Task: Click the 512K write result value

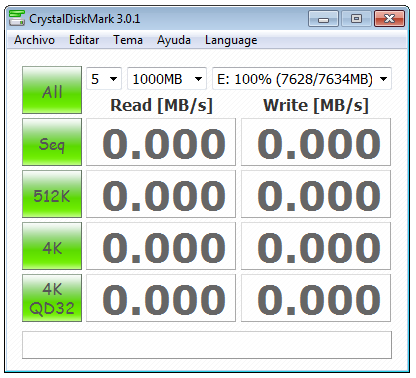Action: [316, 194]
